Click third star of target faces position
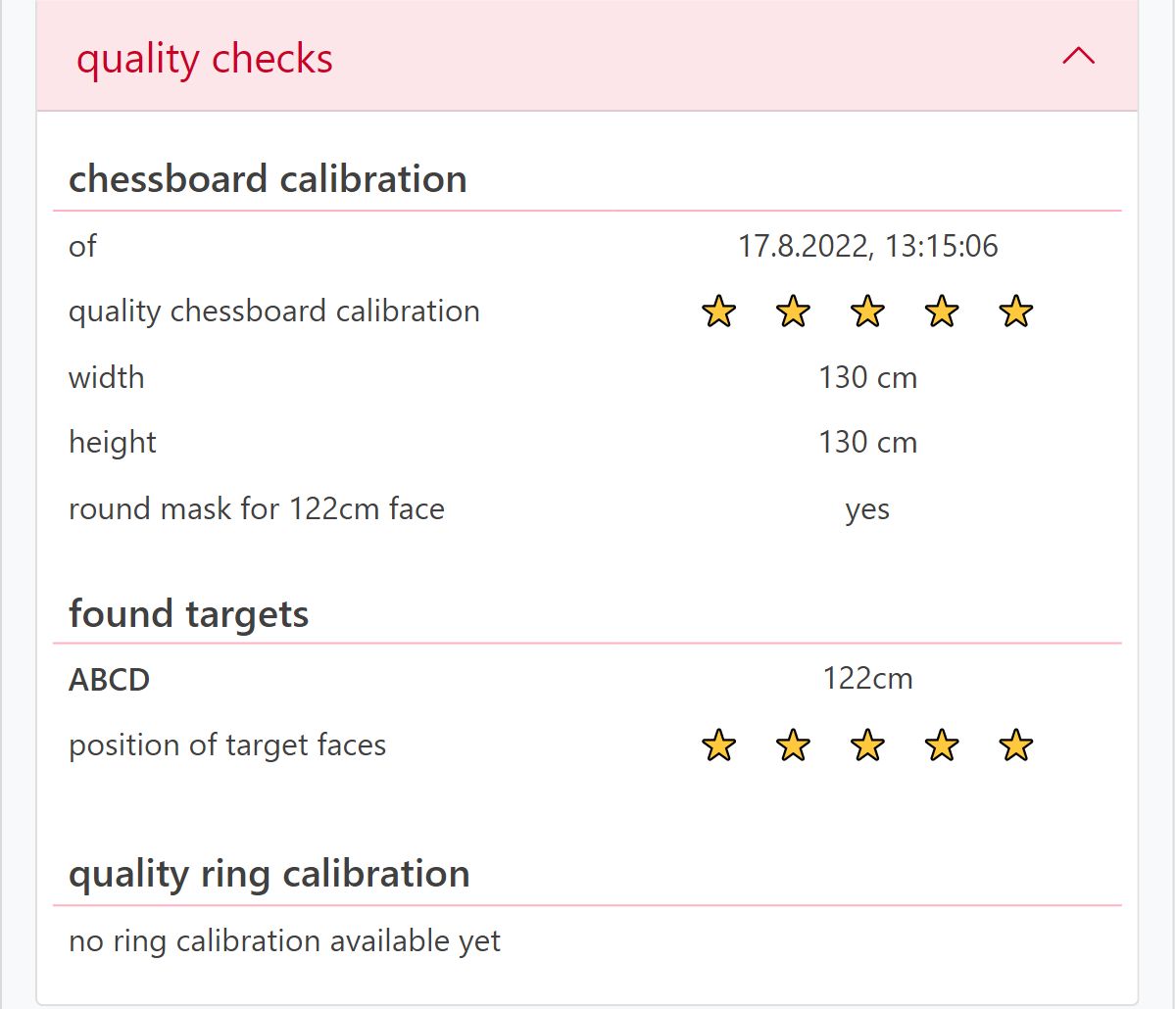Image resolution: width=1176 pixels, height=1009 pixels. (867, 746)
